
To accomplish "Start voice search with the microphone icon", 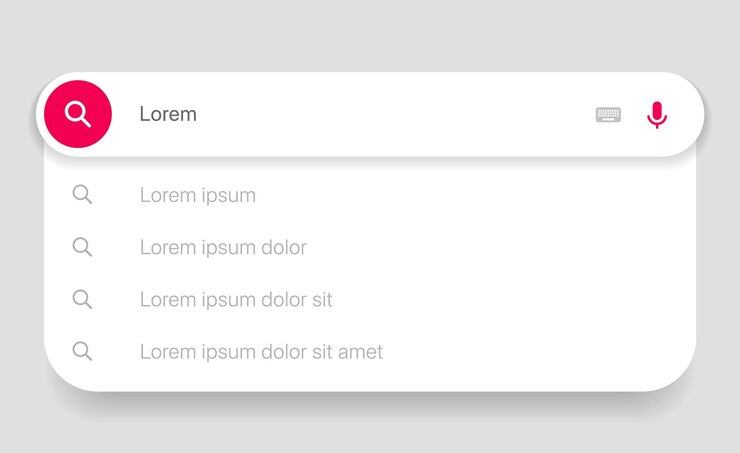I will pos(657,115).
